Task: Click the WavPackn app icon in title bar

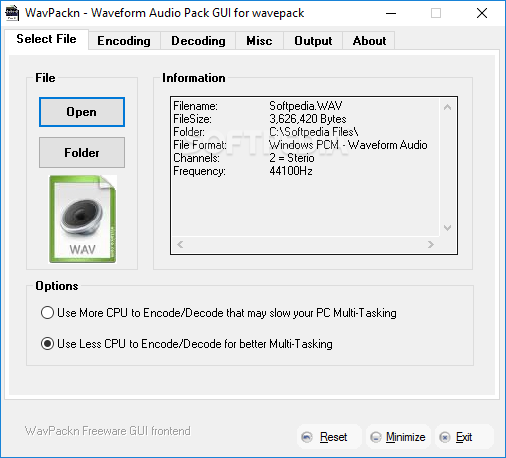Action: (12, 13)
